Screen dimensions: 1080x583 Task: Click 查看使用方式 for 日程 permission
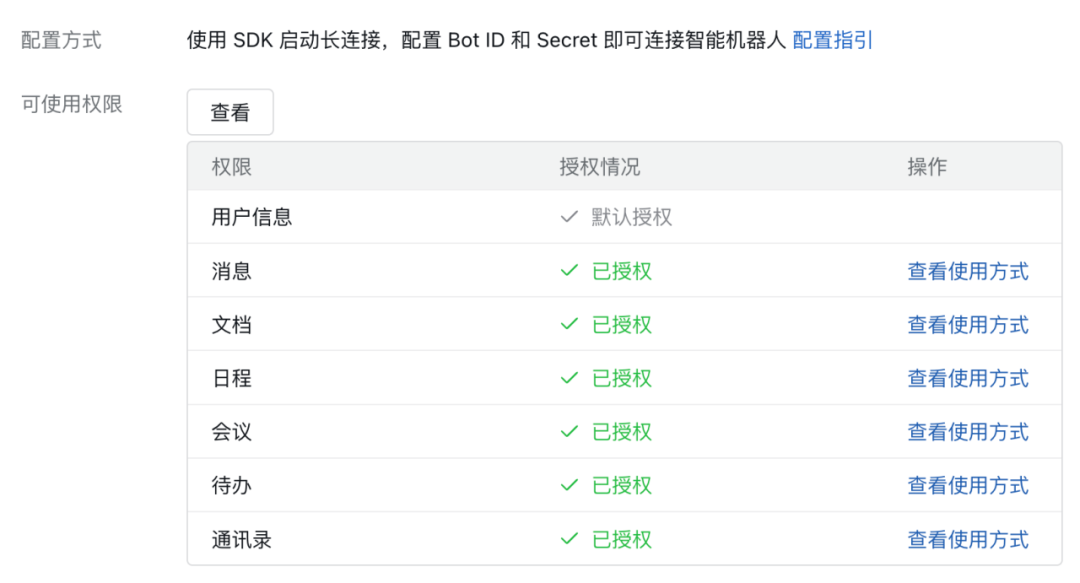pos(967,378)
